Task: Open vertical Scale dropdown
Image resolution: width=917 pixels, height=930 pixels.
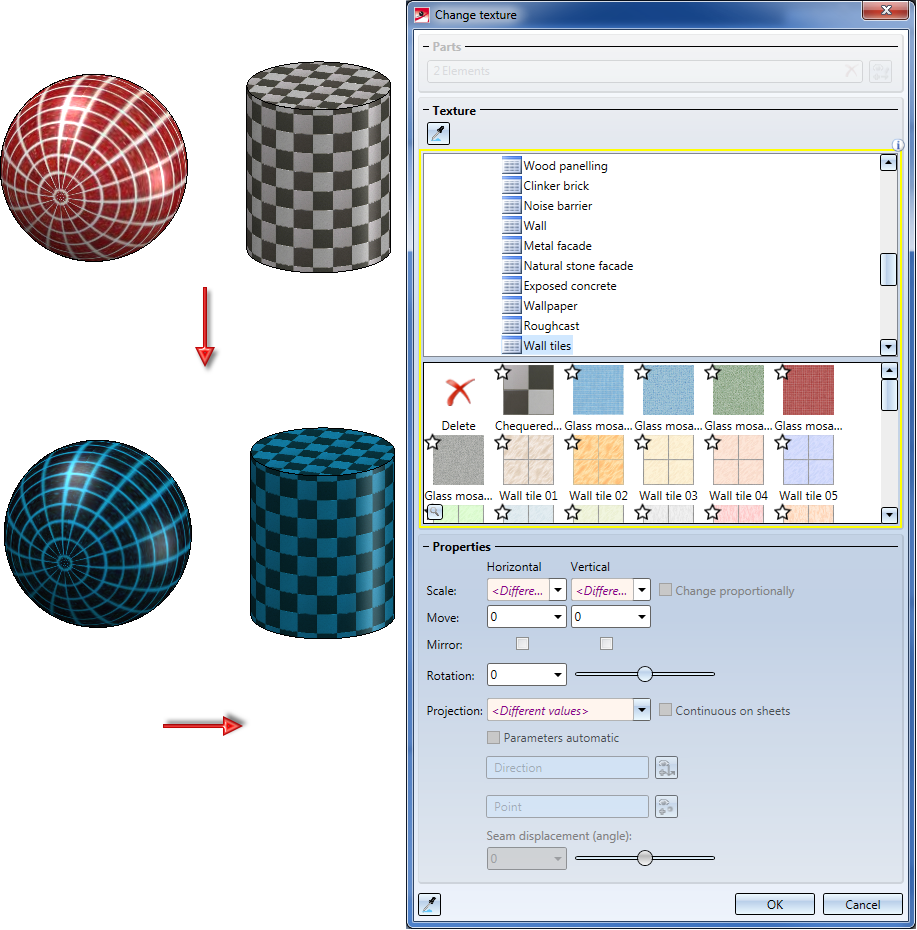Action: tap(642, 590)
